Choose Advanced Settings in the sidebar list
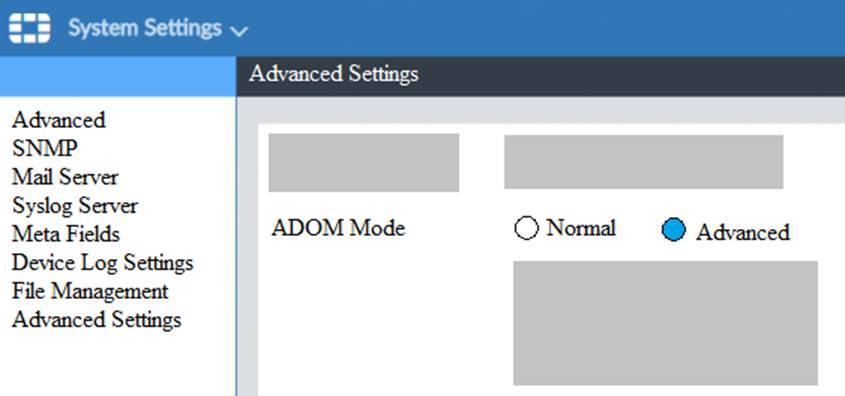845x396 pixels. point(96,320)
